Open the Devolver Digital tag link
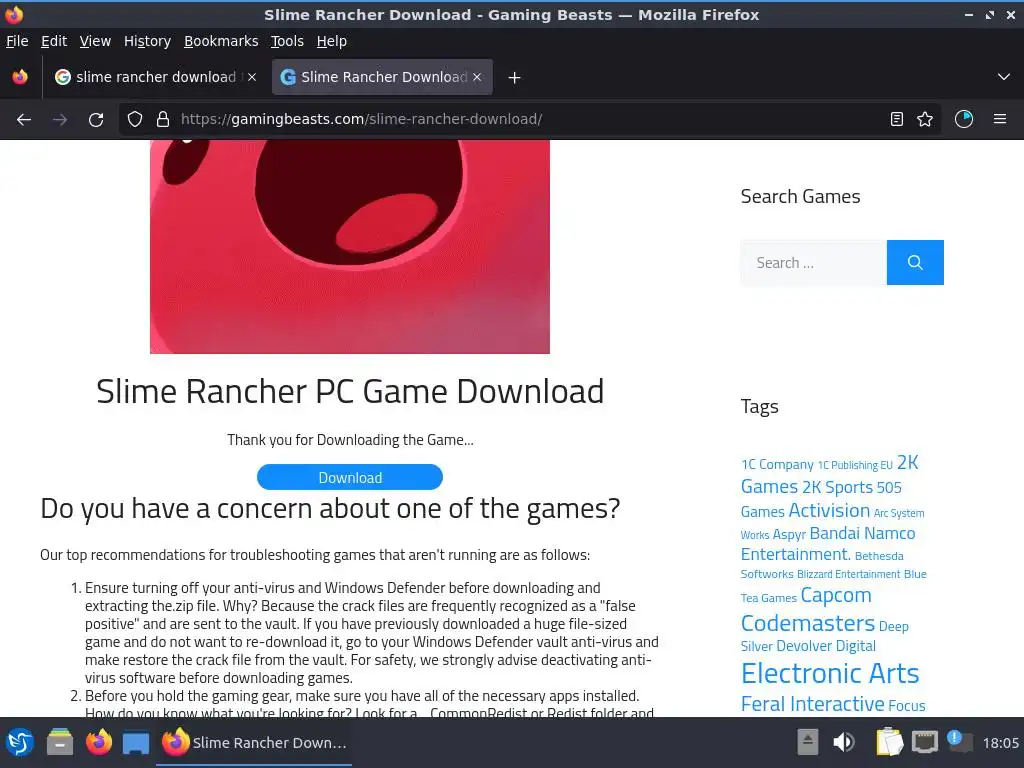Screen dimensions: 1024x768 [x=826, y=646]
